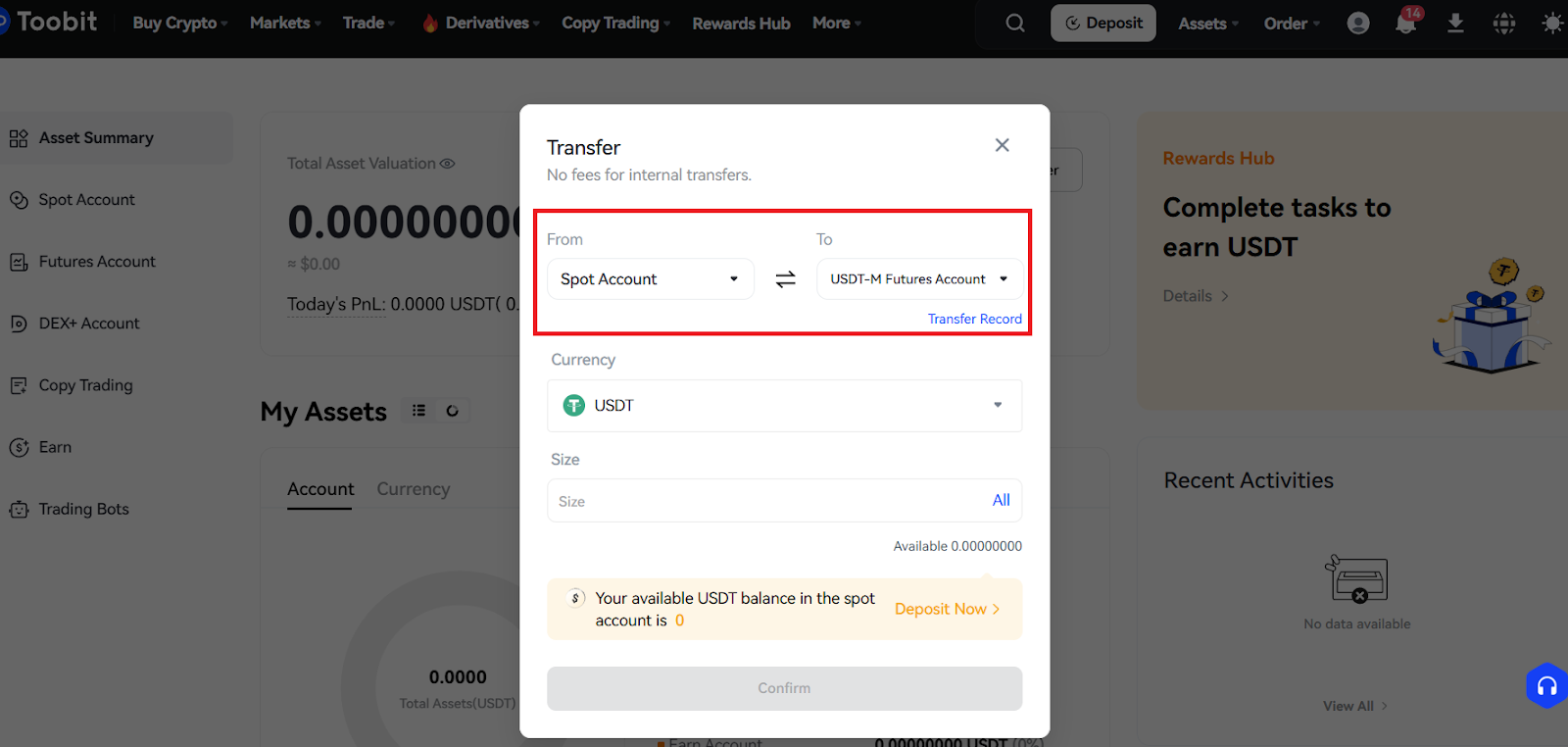Click the dollar icon in balance notice
Screen dimensions: 1568x747
point(575,598)
